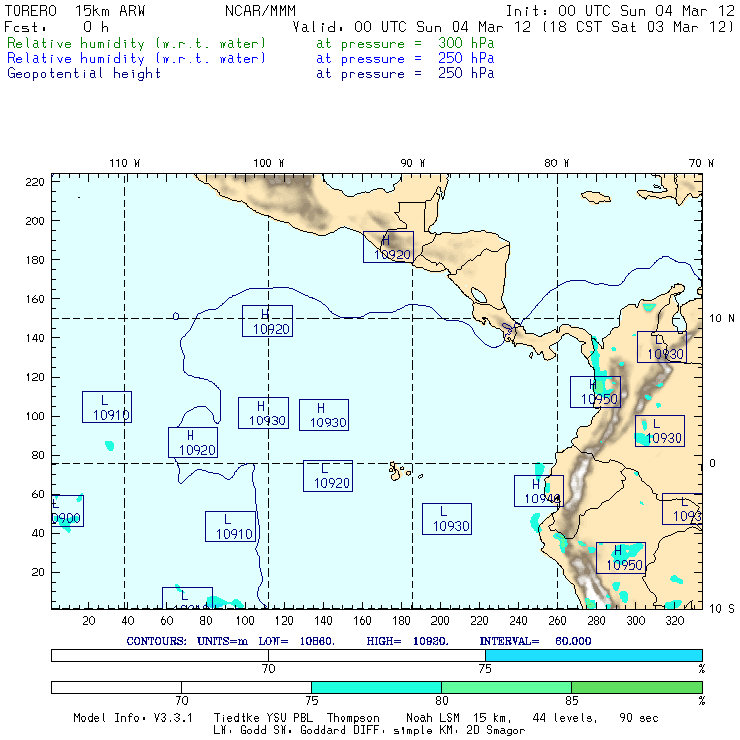Click the 80–85% light green swatch

tap(506, 688)
